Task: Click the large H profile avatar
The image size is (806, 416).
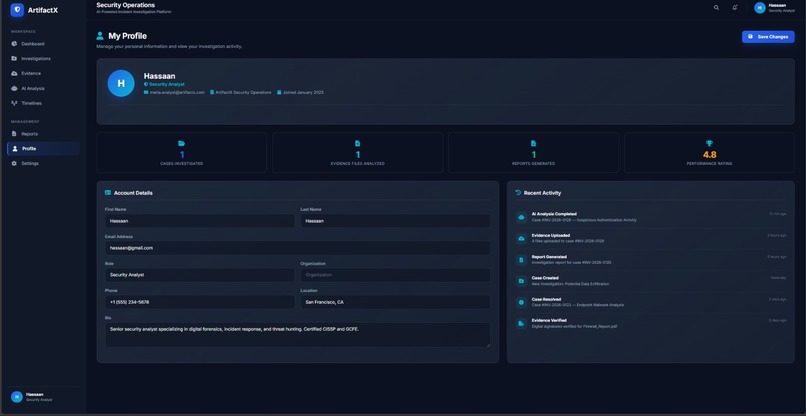Action: 121,83
